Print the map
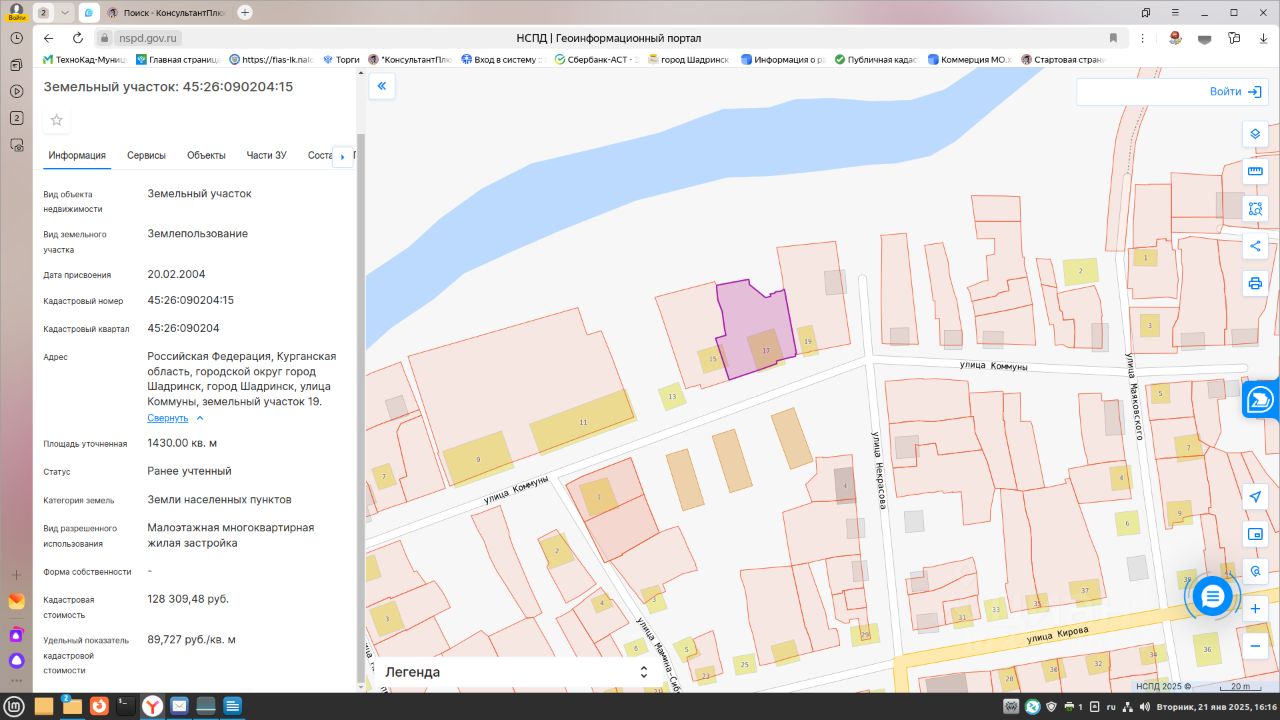The image size is (1280, 720). (1255, 283)
